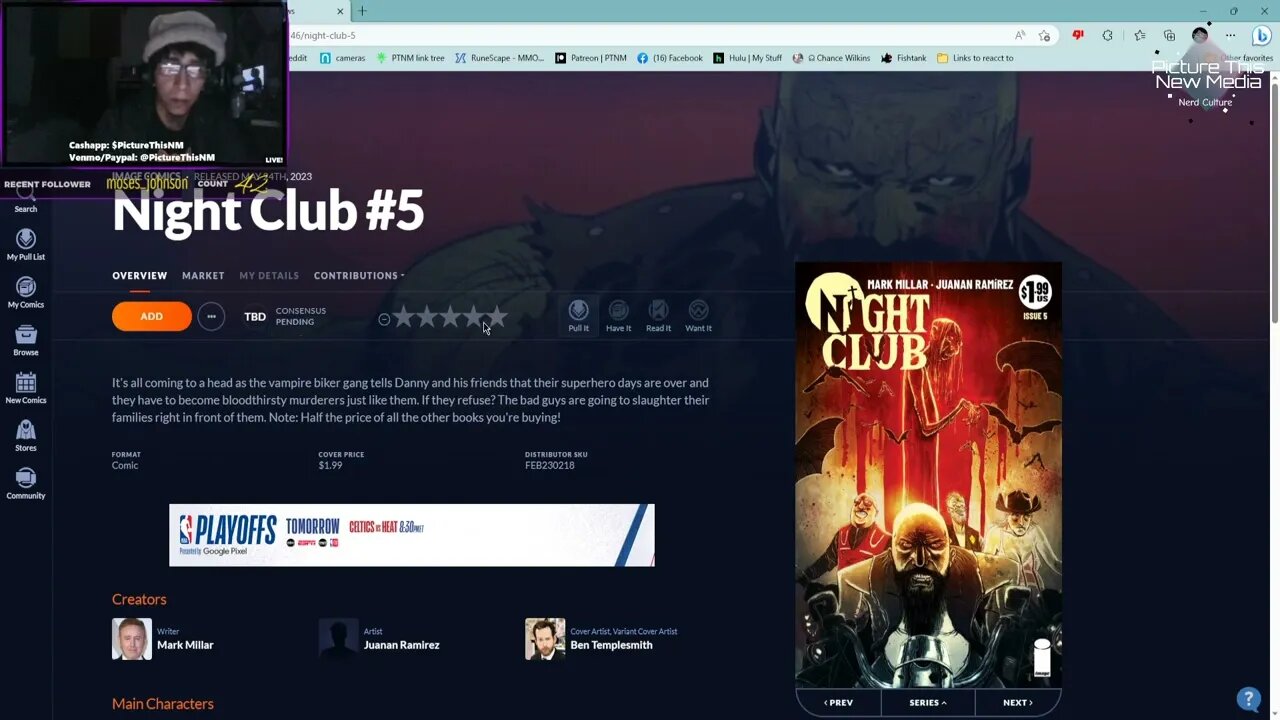Screen dimensions: 1280x720
Task: Open Search in the left sidebar
Action: tap(26, 200)
